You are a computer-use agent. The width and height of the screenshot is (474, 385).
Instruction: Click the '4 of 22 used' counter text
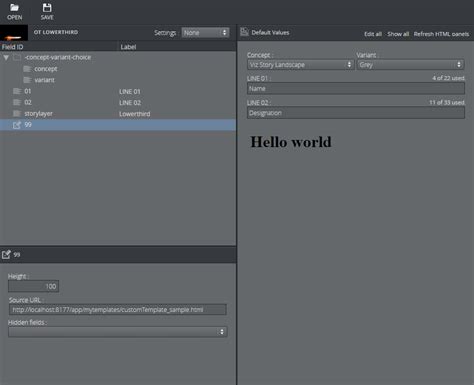point(448,78)
